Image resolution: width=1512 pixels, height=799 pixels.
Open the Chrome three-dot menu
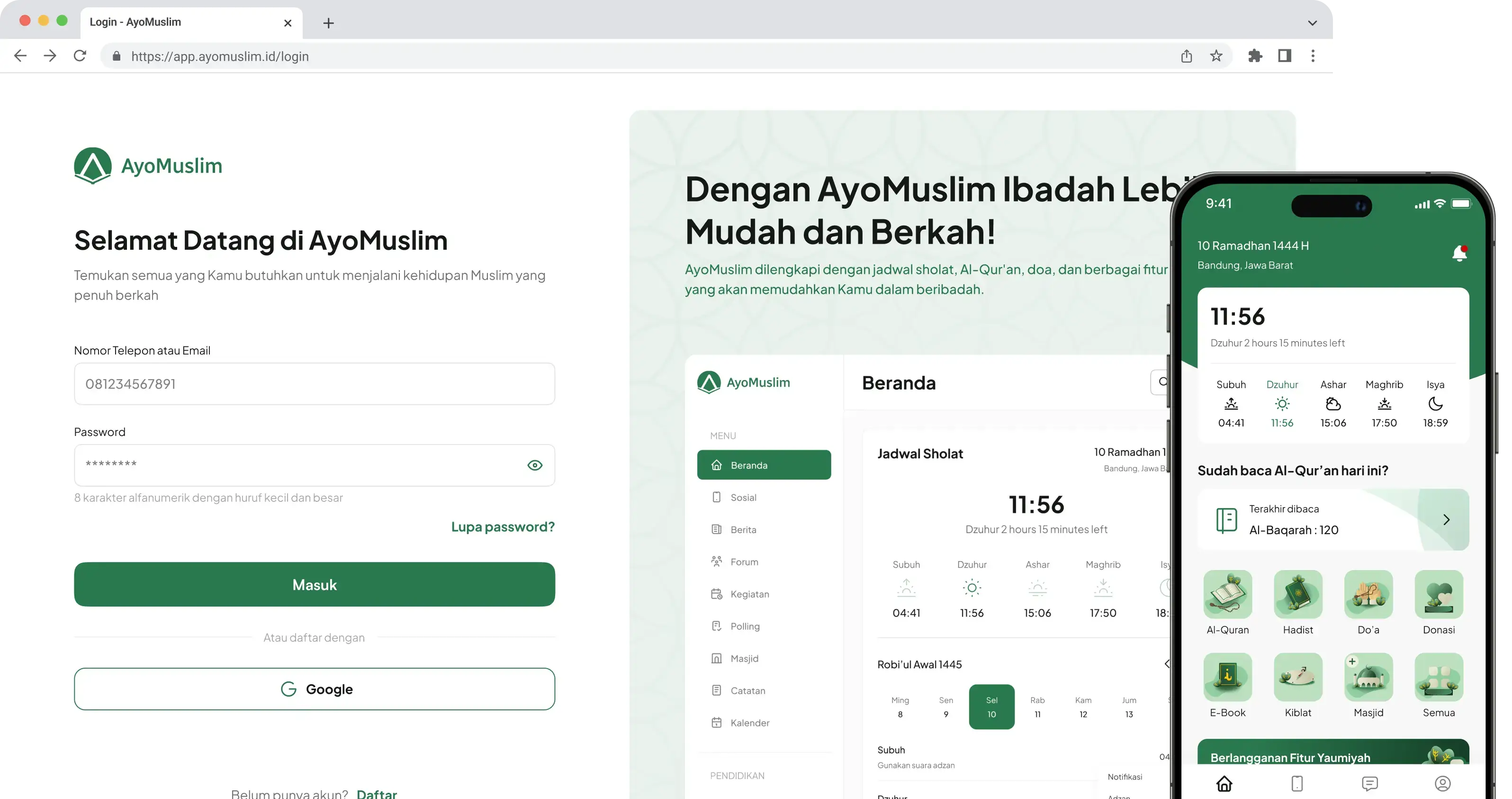[1313, 56]
